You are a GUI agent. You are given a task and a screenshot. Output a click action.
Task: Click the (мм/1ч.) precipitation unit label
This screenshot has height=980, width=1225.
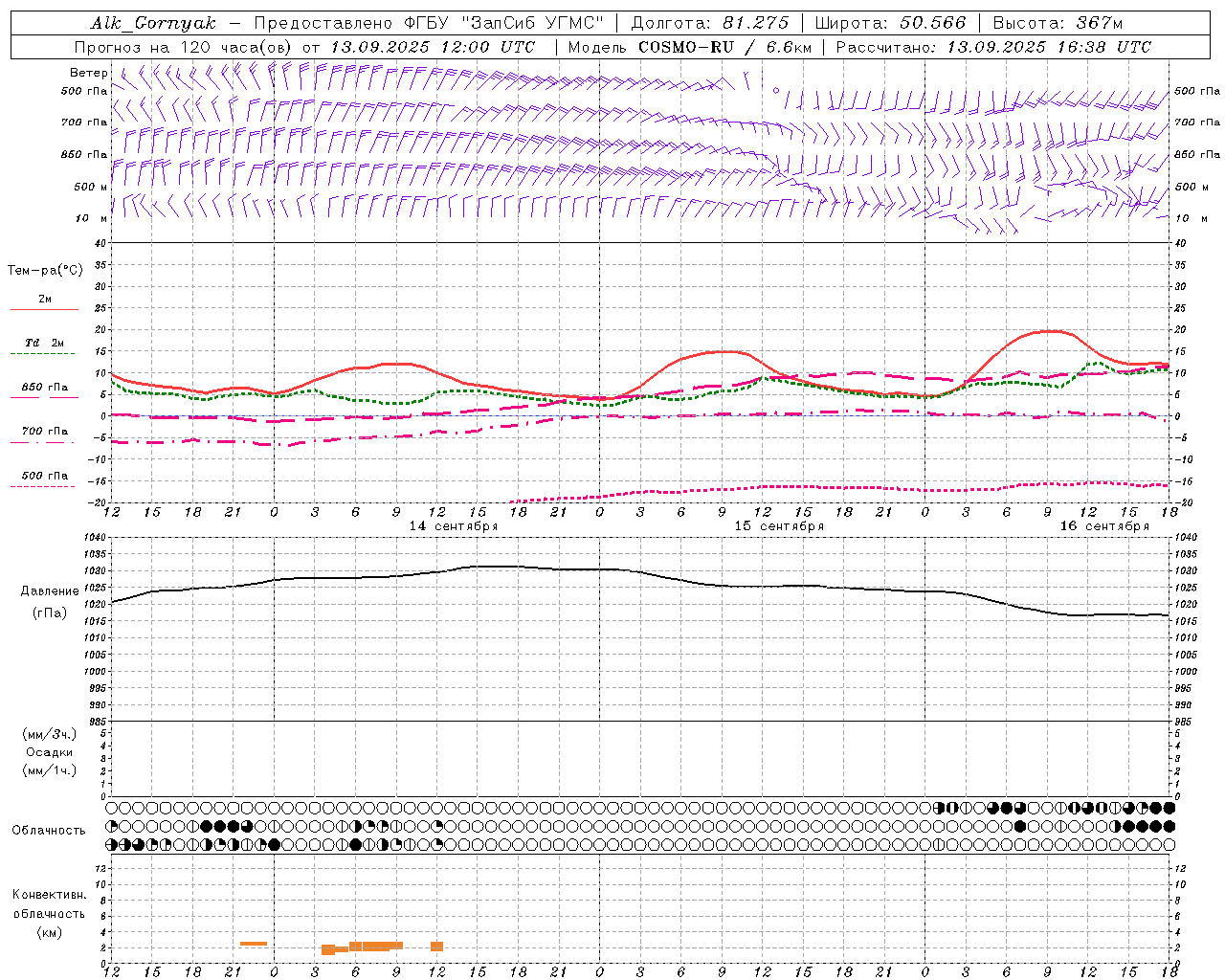coord(50,770)
